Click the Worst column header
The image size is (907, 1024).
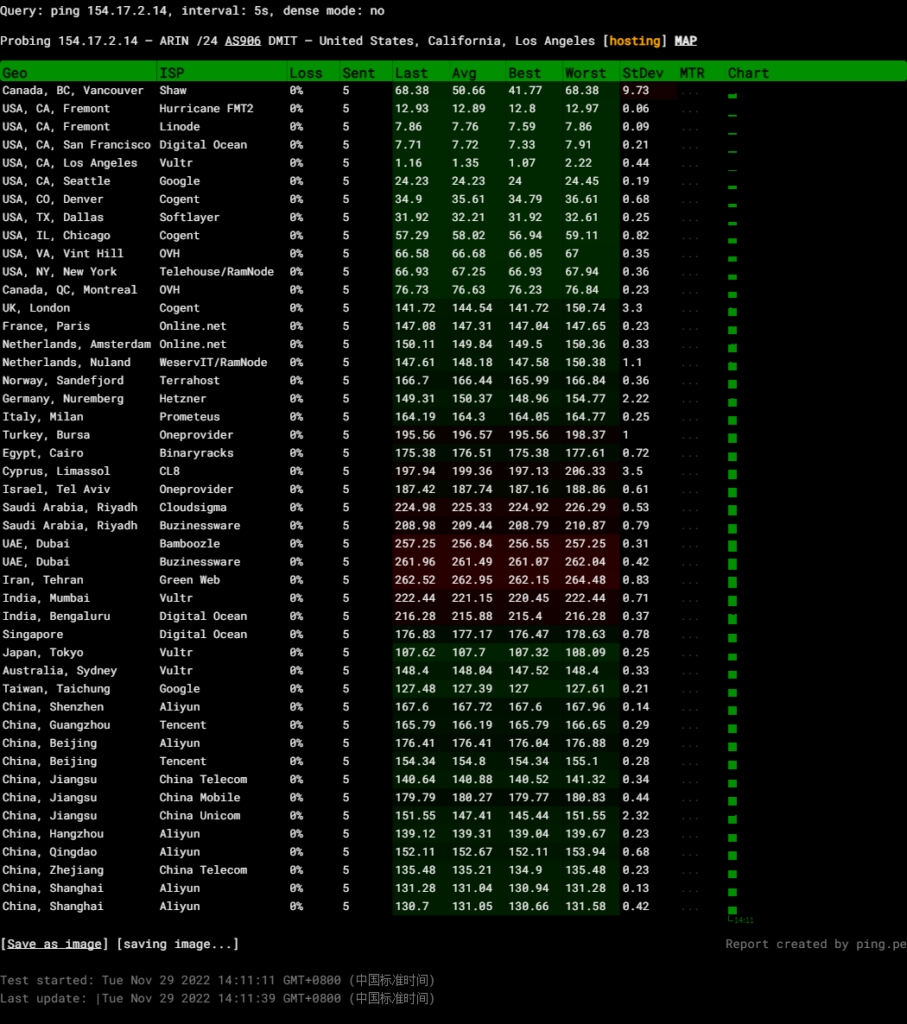point(585,73)
